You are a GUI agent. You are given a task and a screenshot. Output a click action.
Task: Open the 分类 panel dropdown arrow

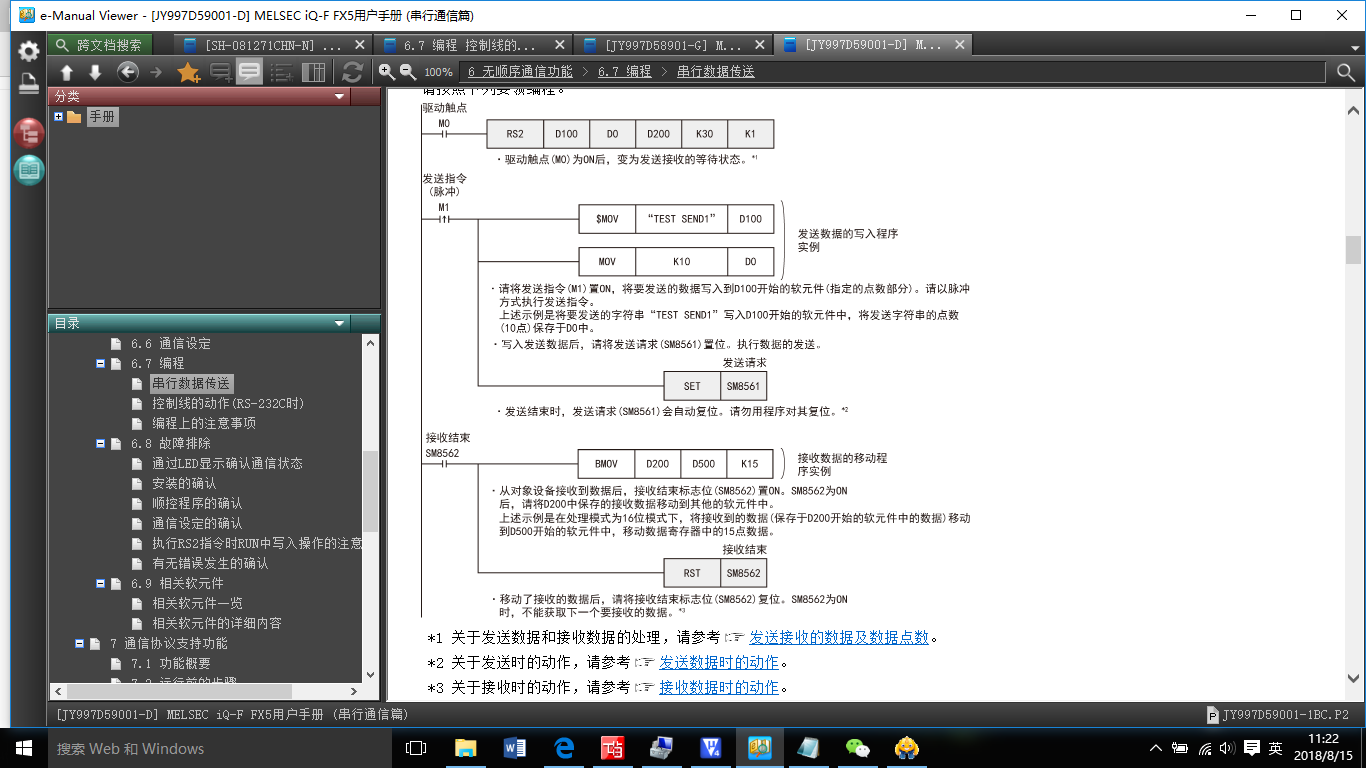(x=340, y=97)
